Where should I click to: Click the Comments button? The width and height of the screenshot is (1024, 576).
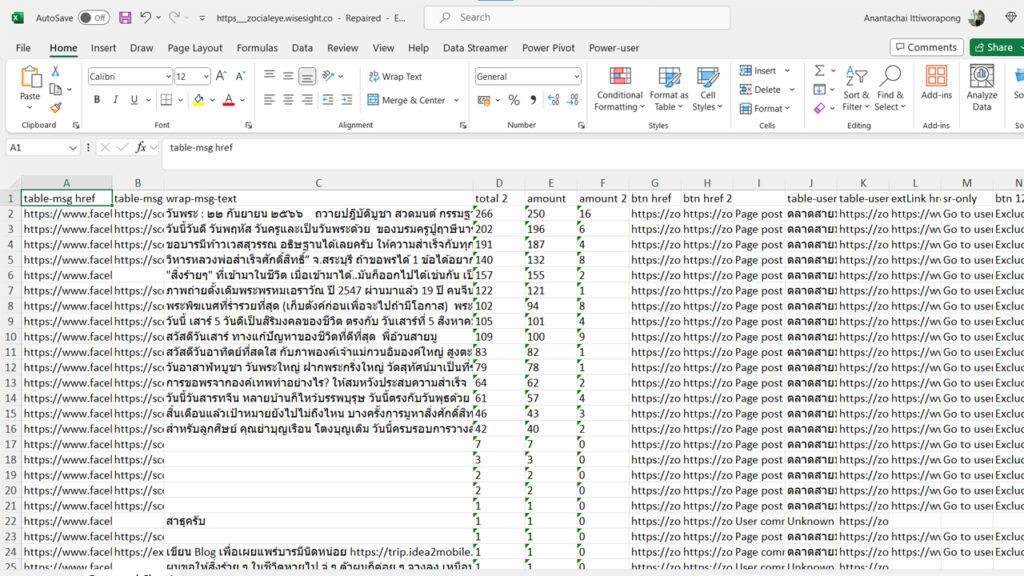click(x=926, y=47)
